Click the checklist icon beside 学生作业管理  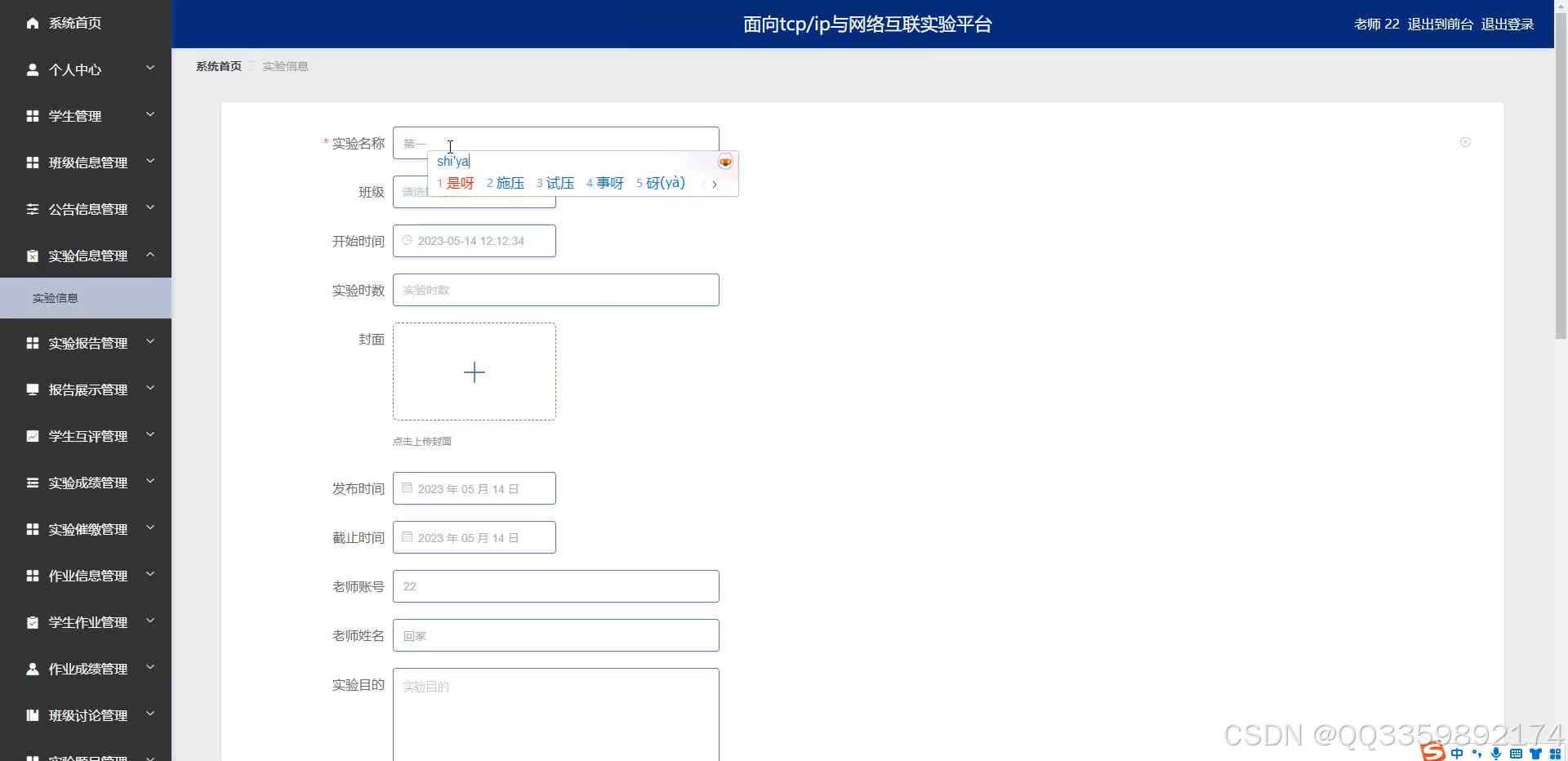click(x=33, y=622)
